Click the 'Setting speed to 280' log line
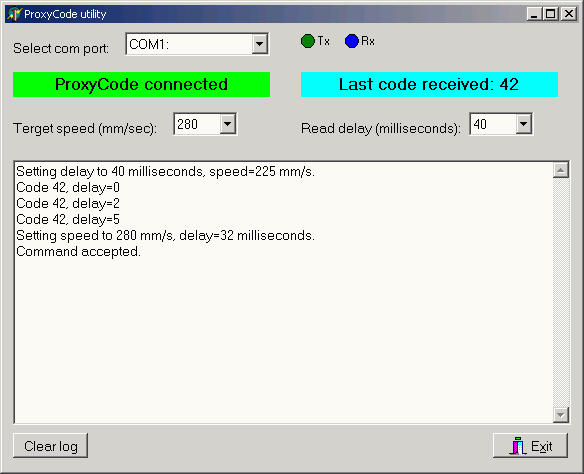The image size is (584, 474). tap(165, 236)
